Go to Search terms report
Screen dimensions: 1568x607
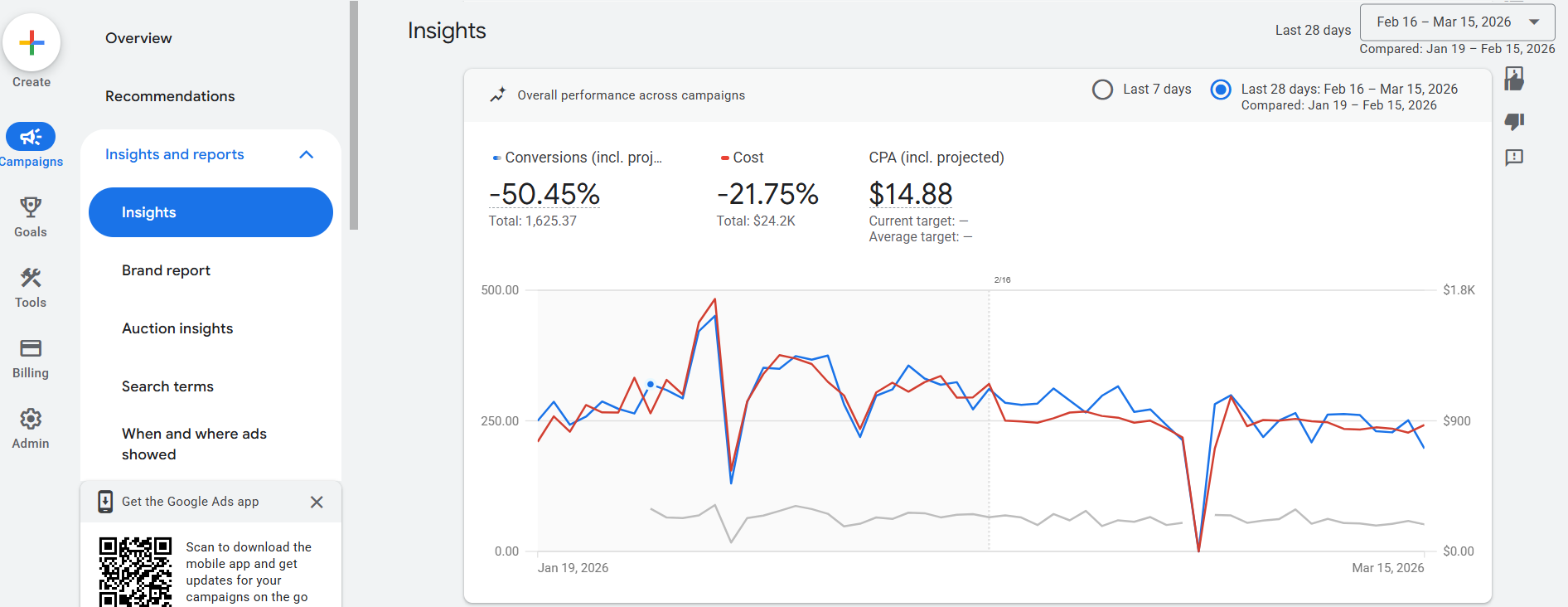click(x=167, y=386)
